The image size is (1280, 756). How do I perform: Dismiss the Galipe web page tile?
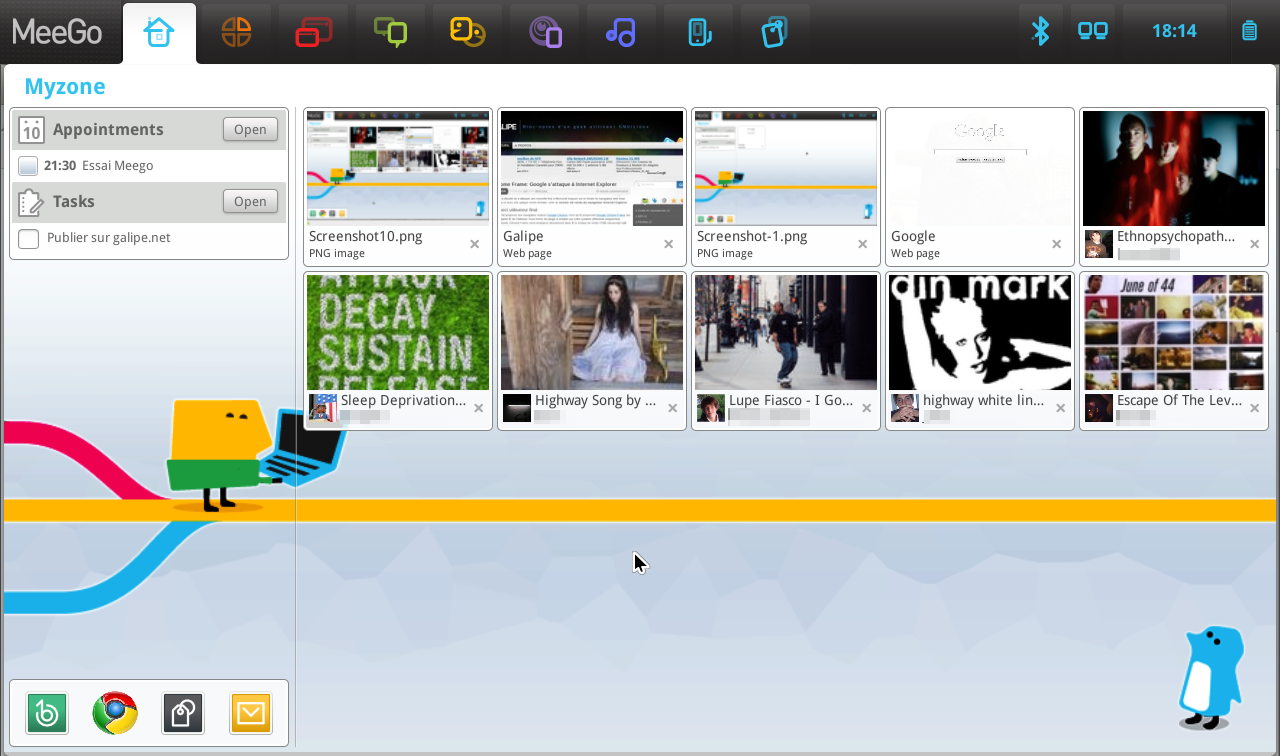tap(669, 244)
